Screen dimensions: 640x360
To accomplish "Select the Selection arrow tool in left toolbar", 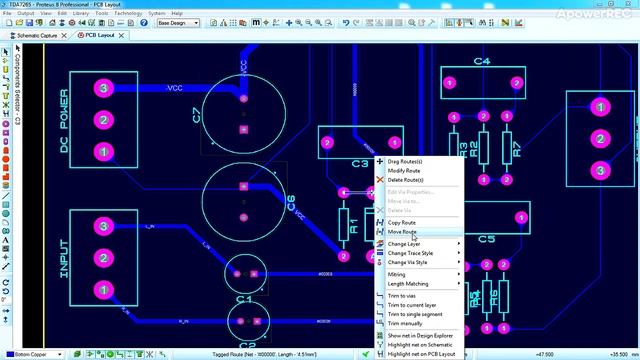I will (6, 52).
